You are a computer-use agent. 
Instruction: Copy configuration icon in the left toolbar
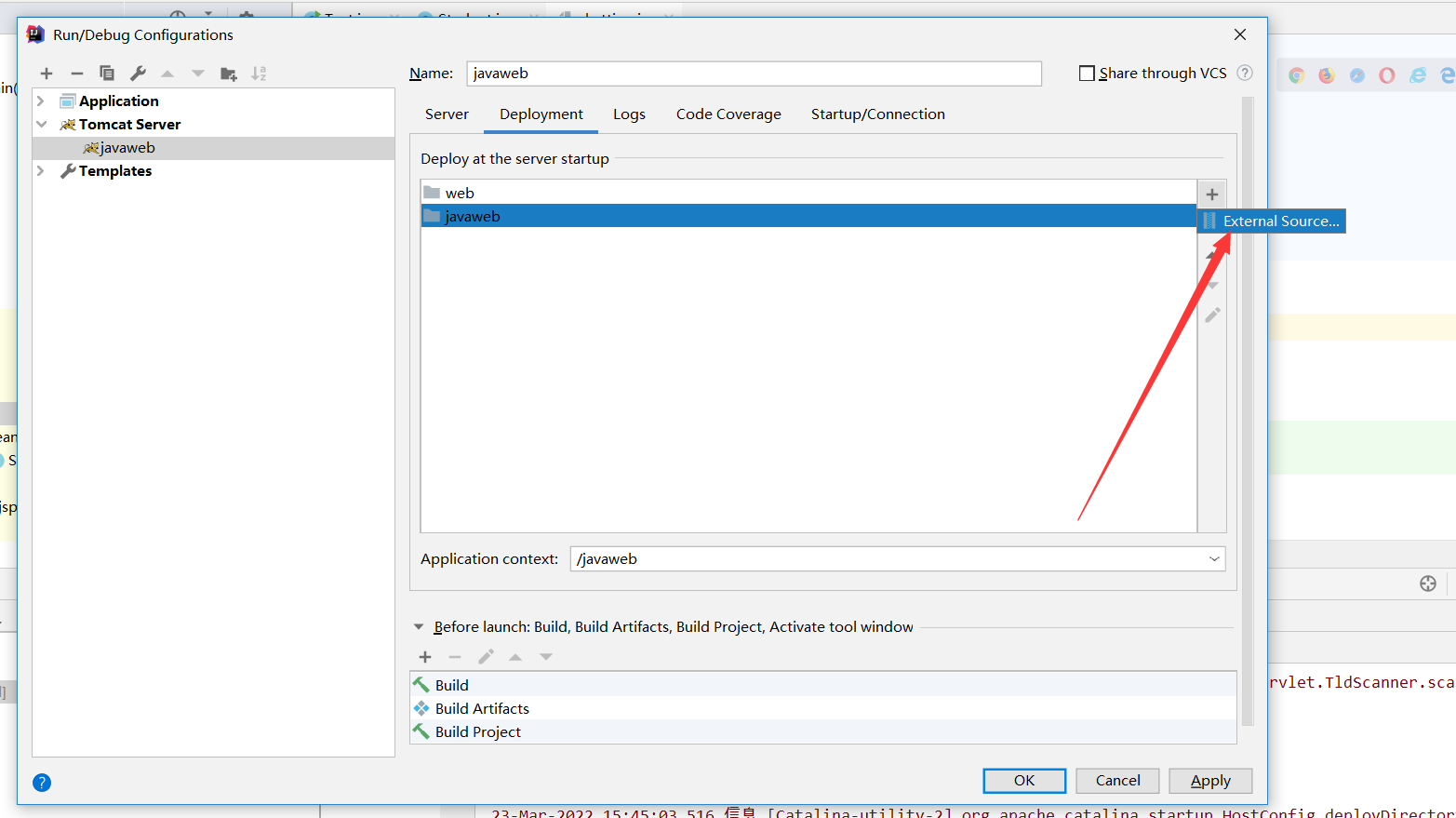[107, 74]
